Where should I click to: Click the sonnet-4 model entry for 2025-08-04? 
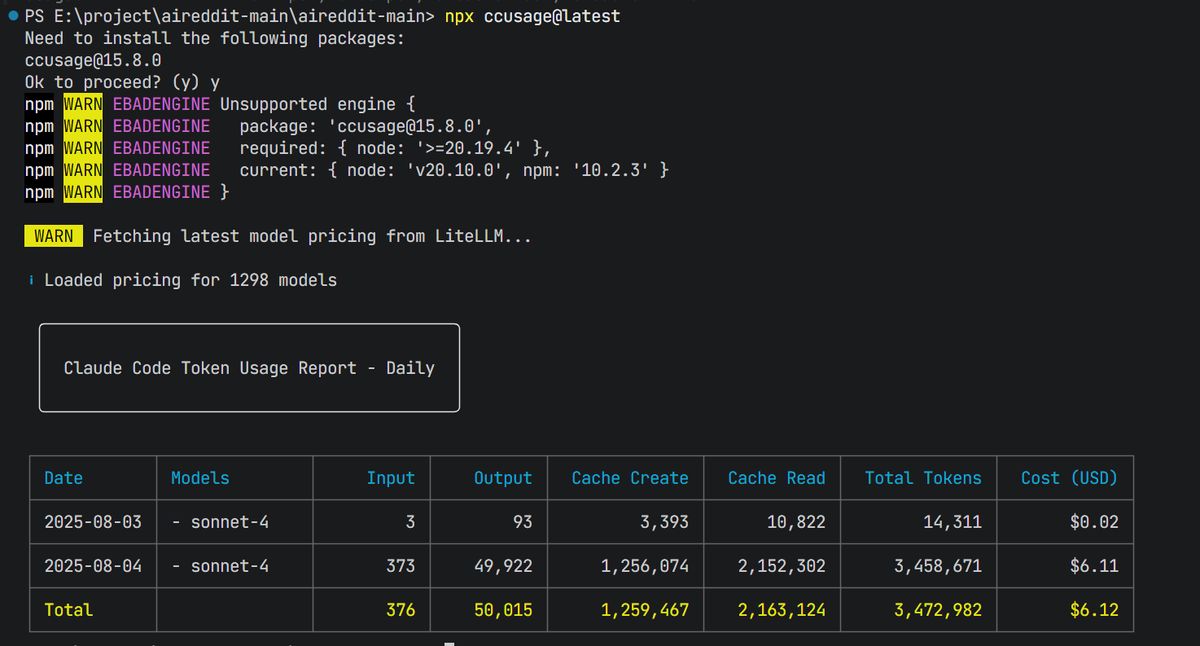[x=220, y=565]
